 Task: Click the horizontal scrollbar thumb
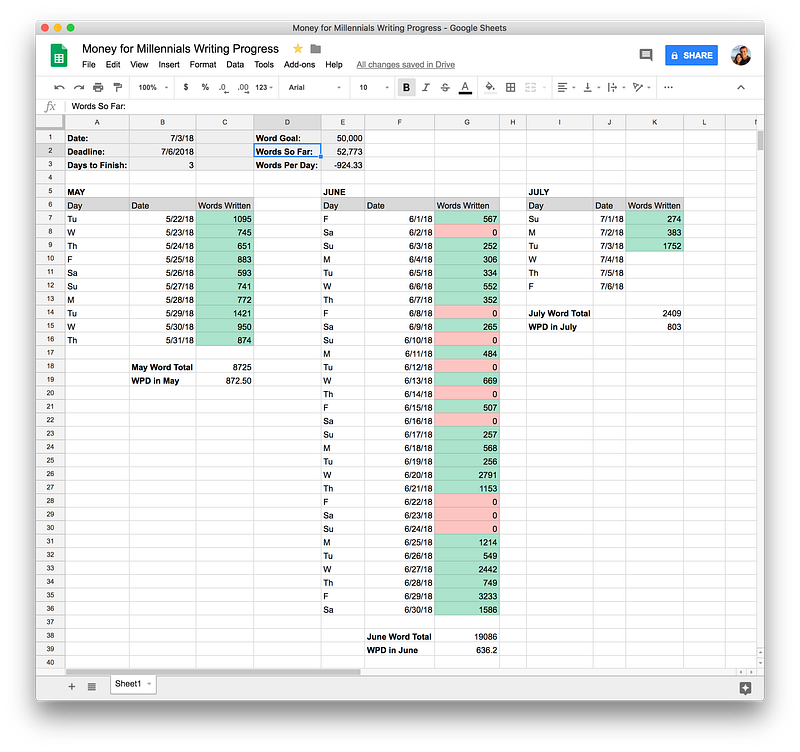(213, 672)
